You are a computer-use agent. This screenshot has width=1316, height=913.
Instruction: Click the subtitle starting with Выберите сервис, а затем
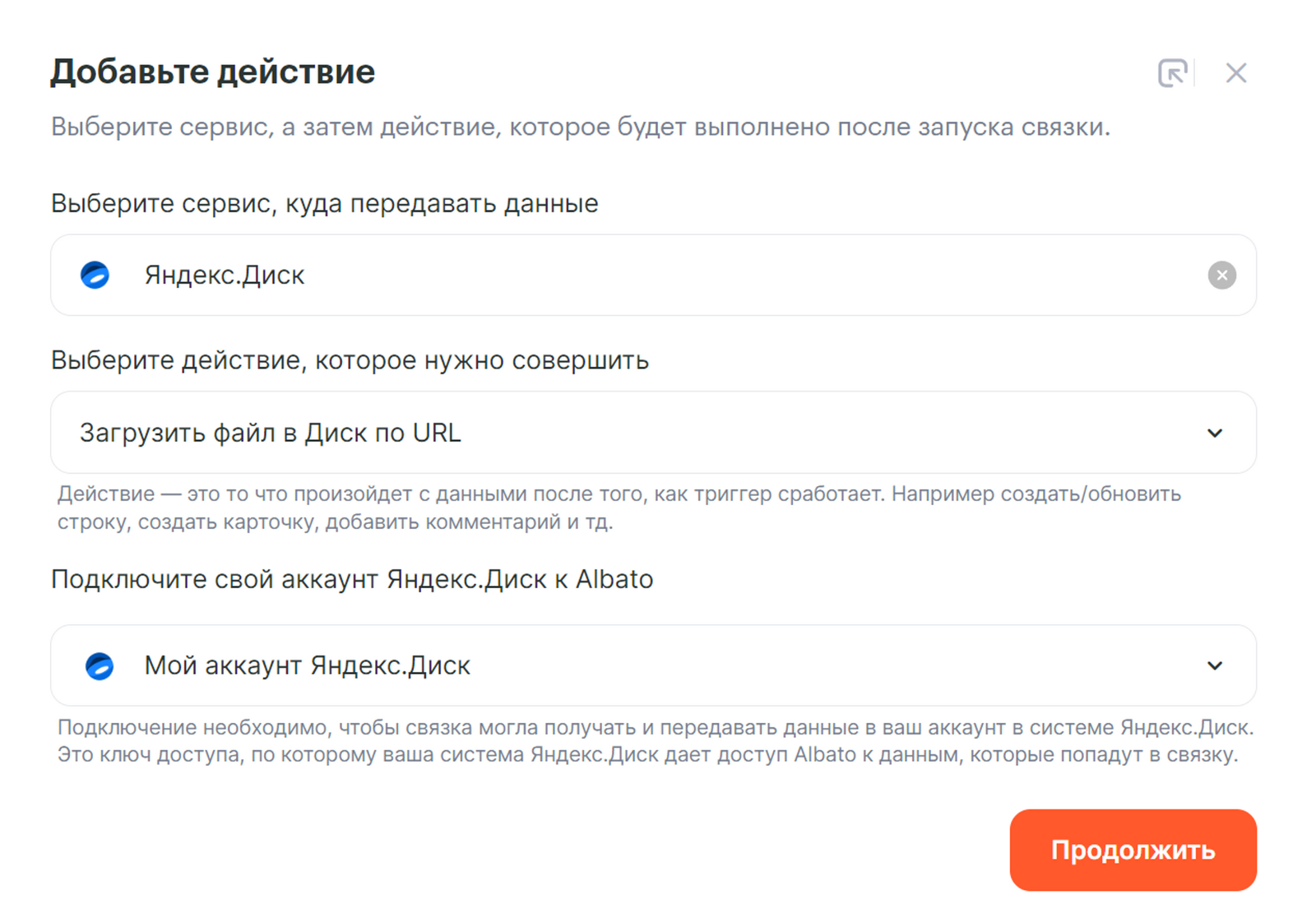pyautogui.click(x=580, y=127)
